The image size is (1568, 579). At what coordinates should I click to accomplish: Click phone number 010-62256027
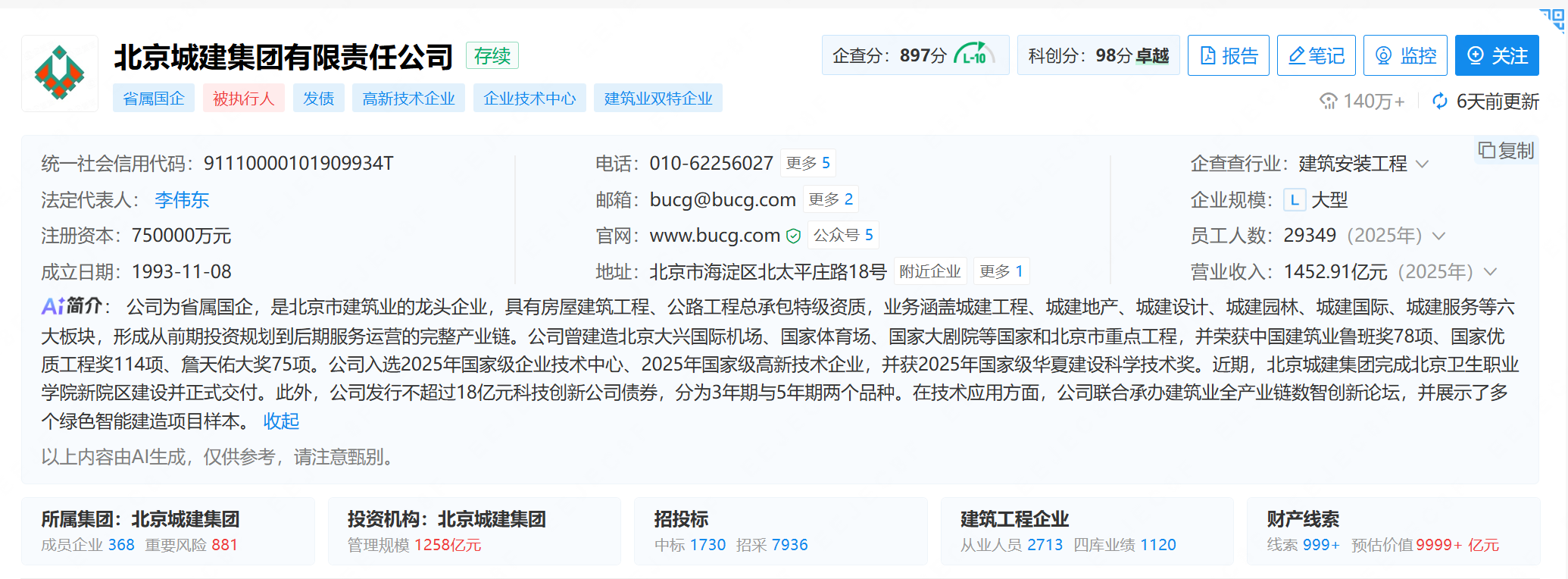pyautogui.click(x=711, y=163)
